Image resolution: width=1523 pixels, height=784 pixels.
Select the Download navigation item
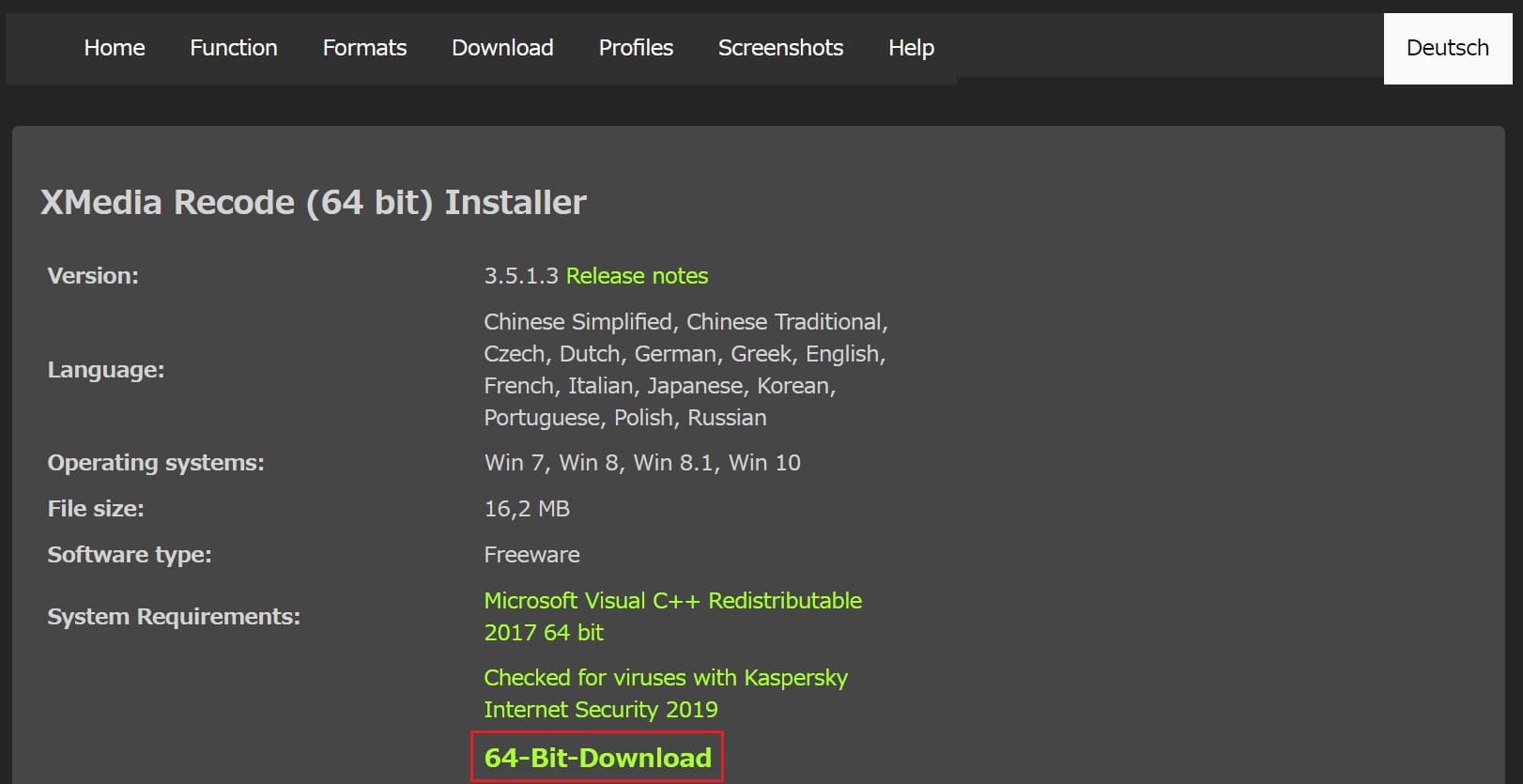(x=502, y=48)
